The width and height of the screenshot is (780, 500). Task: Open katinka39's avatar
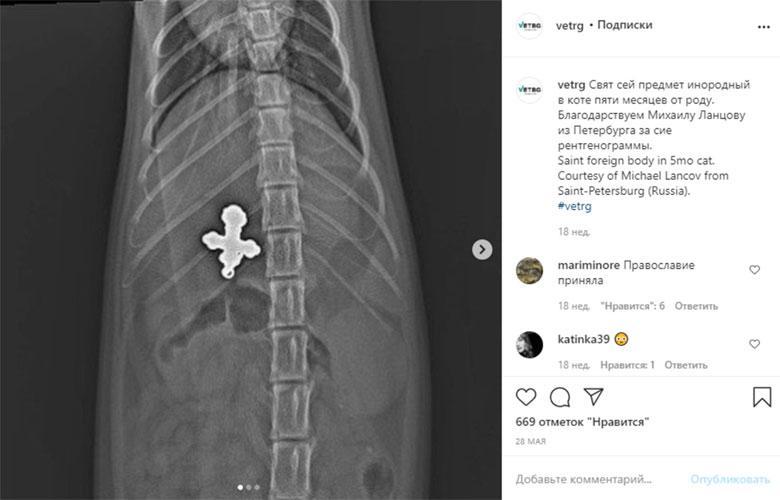tap(529, 344)
